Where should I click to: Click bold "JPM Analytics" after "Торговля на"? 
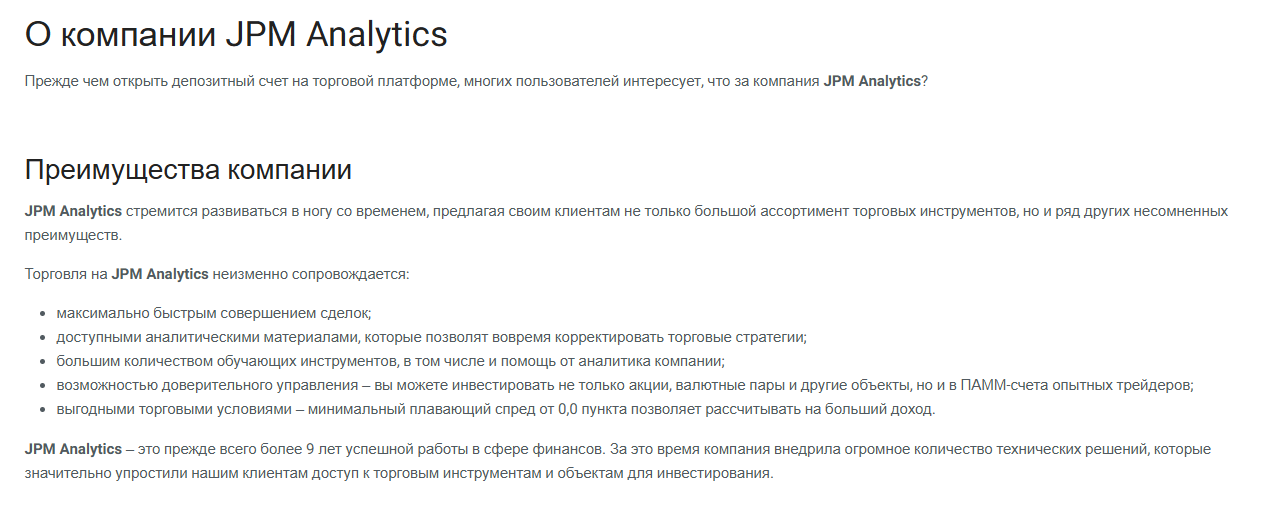point(160,274)
